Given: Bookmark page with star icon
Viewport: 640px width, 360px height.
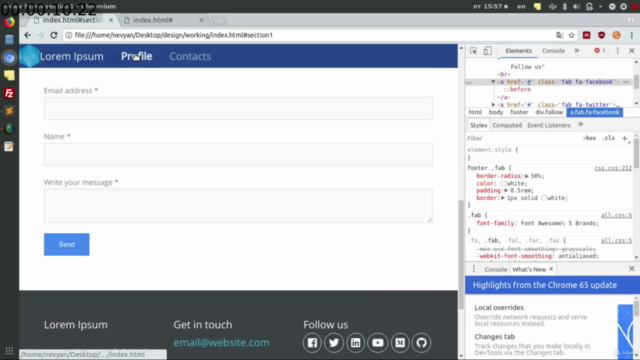Looking at the screenshot, I should point(571,35).
